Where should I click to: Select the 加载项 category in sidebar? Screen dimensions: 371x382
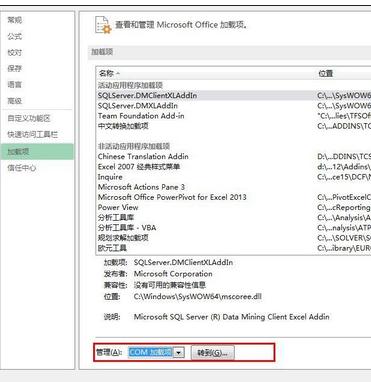coord(37,151)
